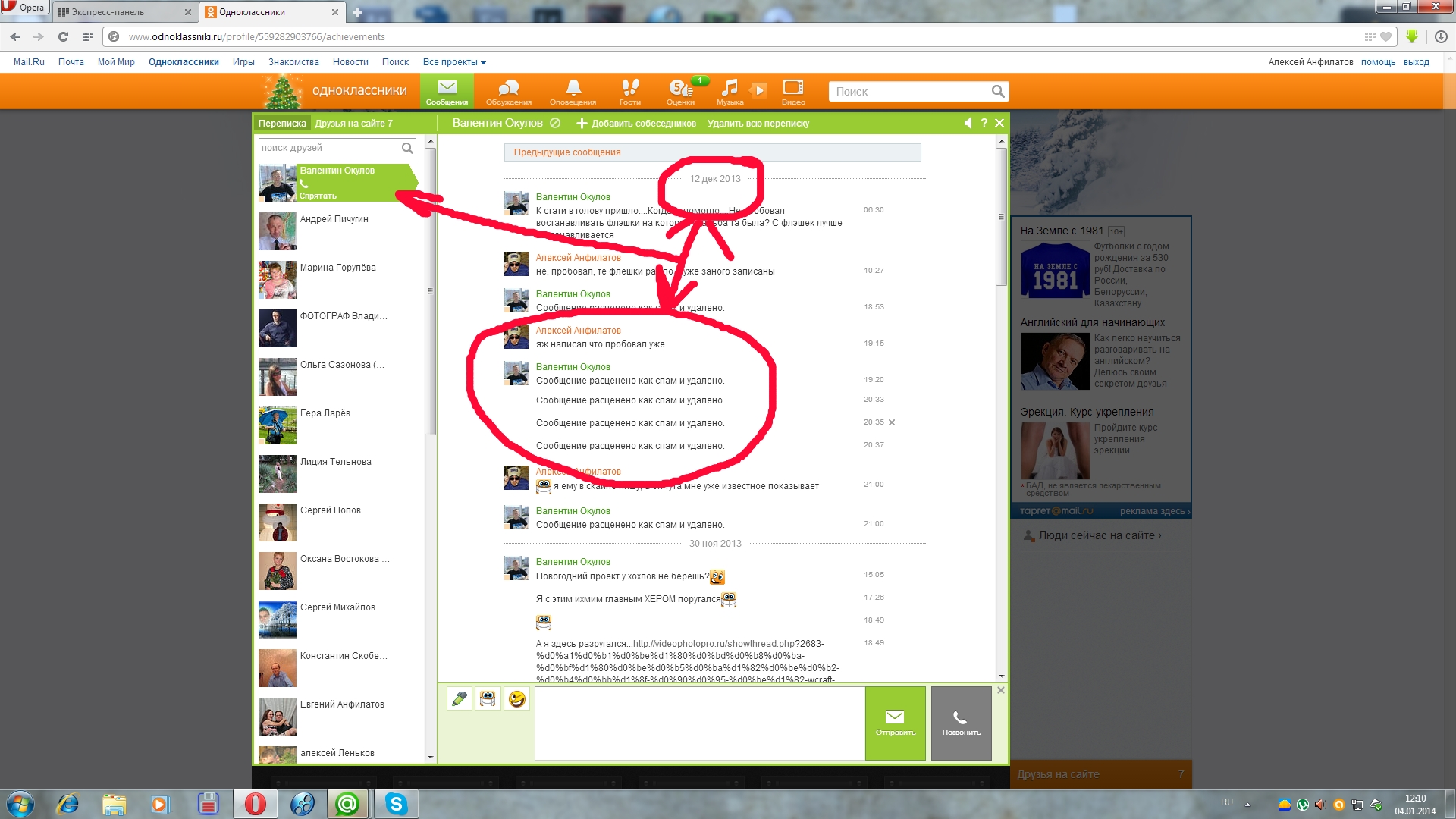Open Почта link

71,62
